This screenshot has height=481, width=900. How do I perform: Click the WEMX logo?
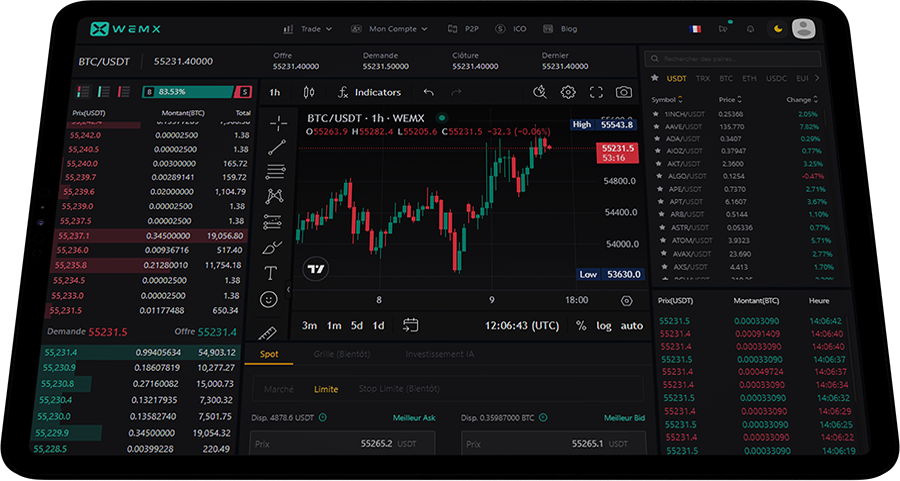[125, 29]
